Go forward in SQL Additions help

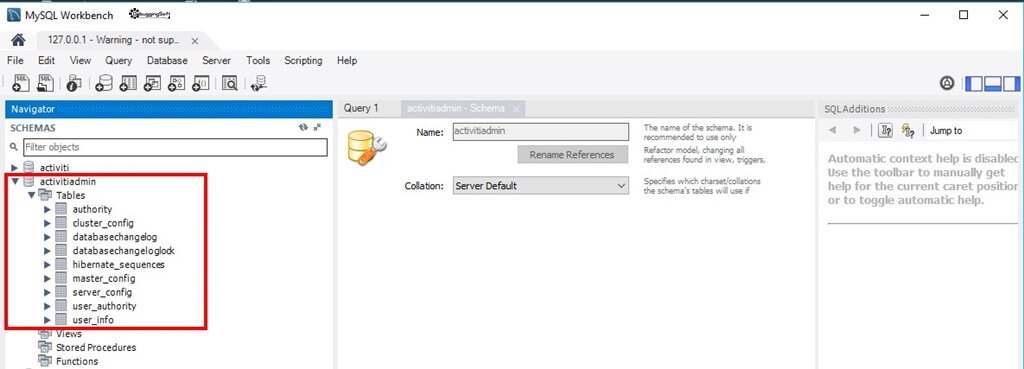point(857,130)
